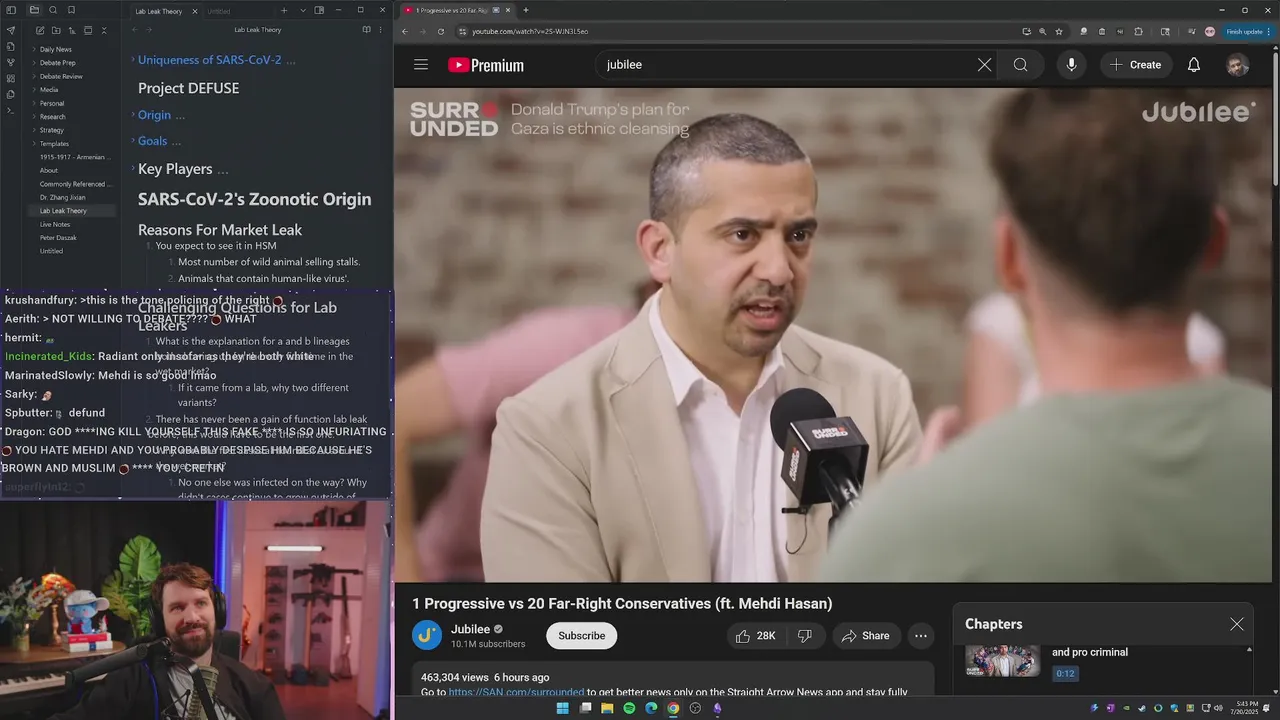The width and height of the screenshot is (1280, 720).
Task: Open the YouTube guide hamburger menu
Action: click(421, 65)
